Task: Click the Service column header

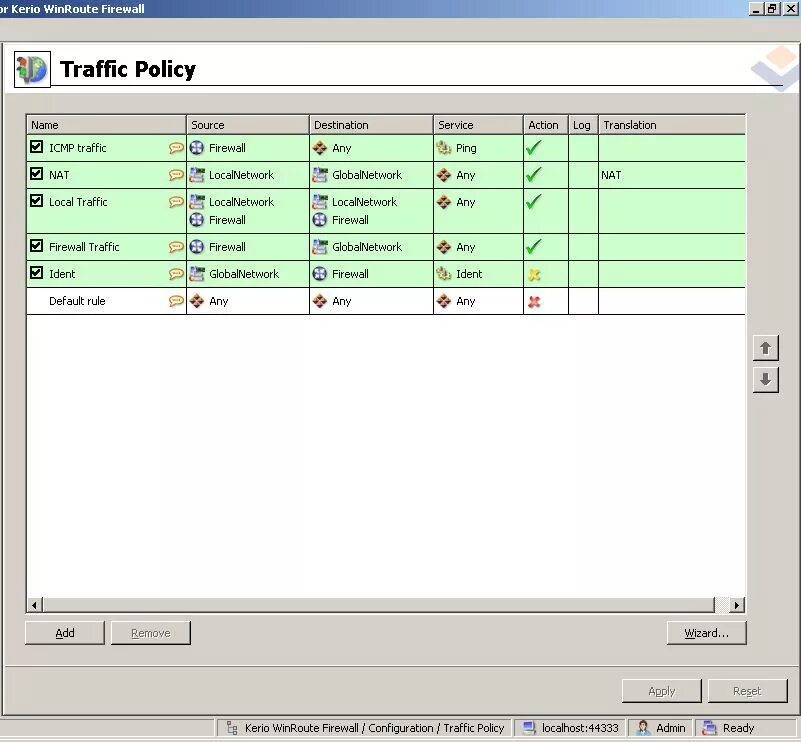Action: (x=478, y=125)
